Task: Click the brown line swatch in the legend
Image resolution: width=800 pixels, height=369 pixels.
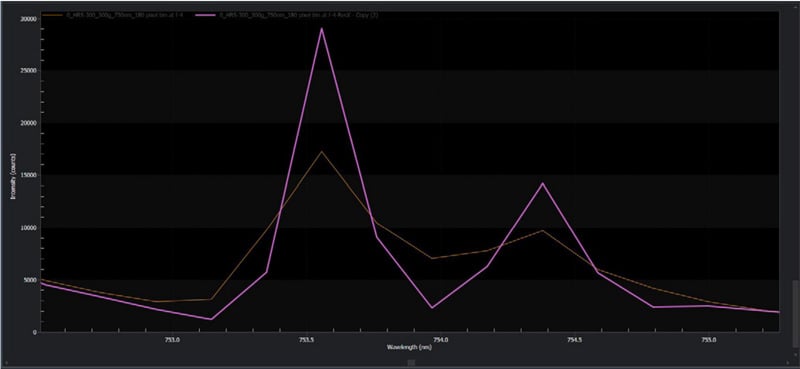Action: point(52,15)
